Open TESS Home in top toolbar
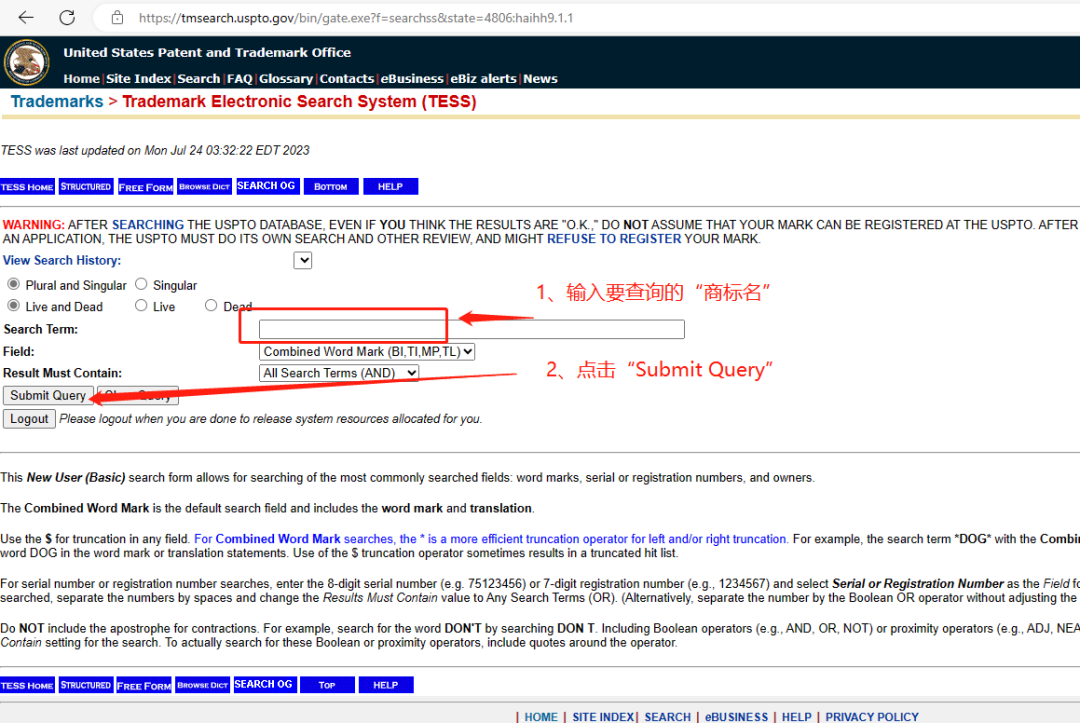1080x723 pixels. [27, 187]
